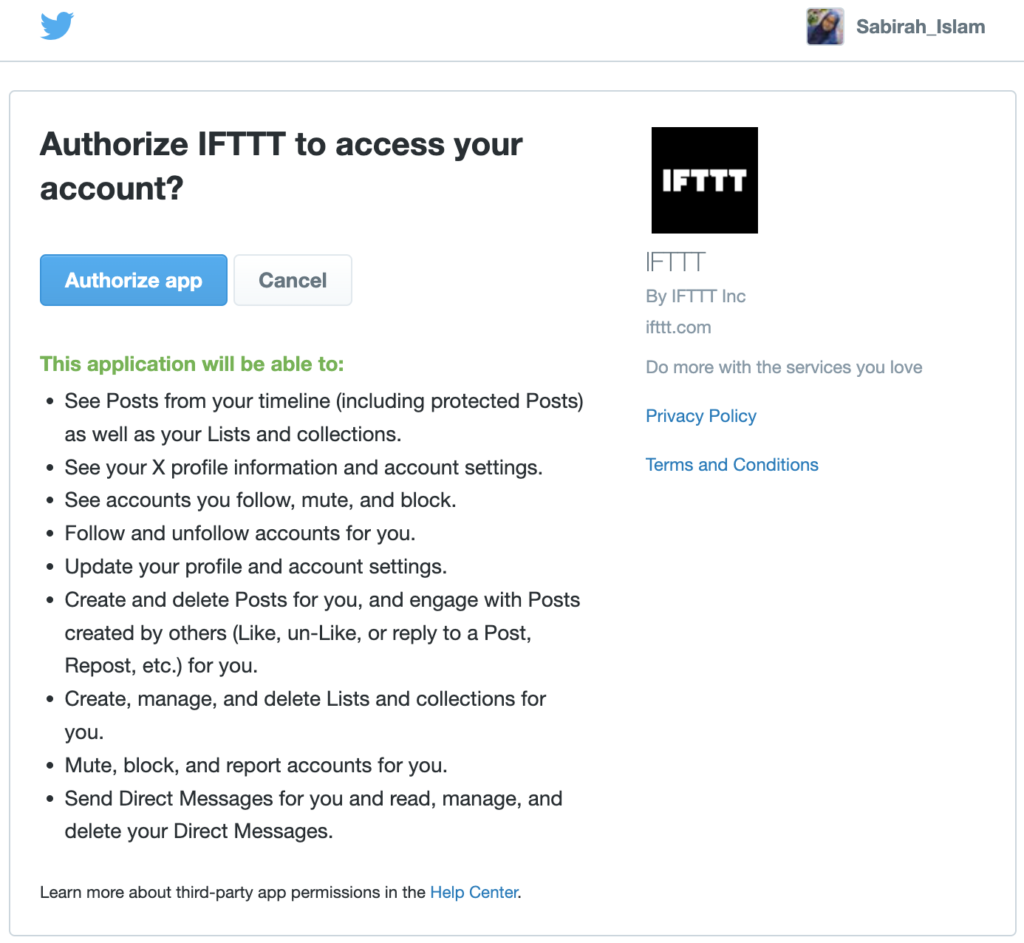This screenshot has width=1024, height=943.
Task: Select the "Follow and unfollow accounts" permission
Action: (x=239, y=533)
